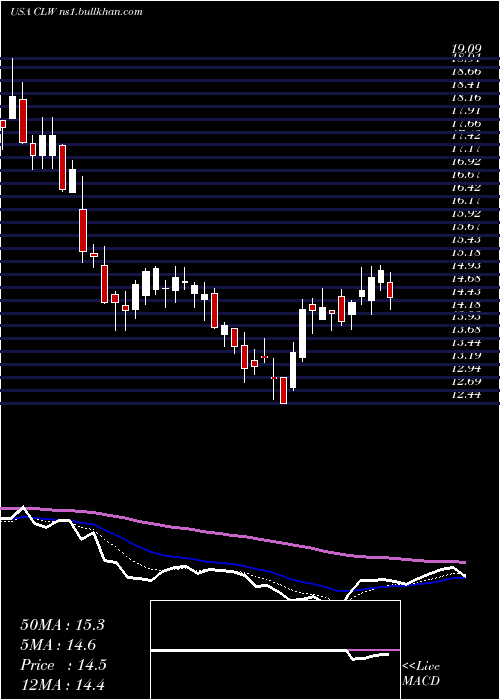Image resolution: width=500 pixels, height=700 pixels.
Task: Click the '50MA : 15.3' readout
Action: (62, 625)
